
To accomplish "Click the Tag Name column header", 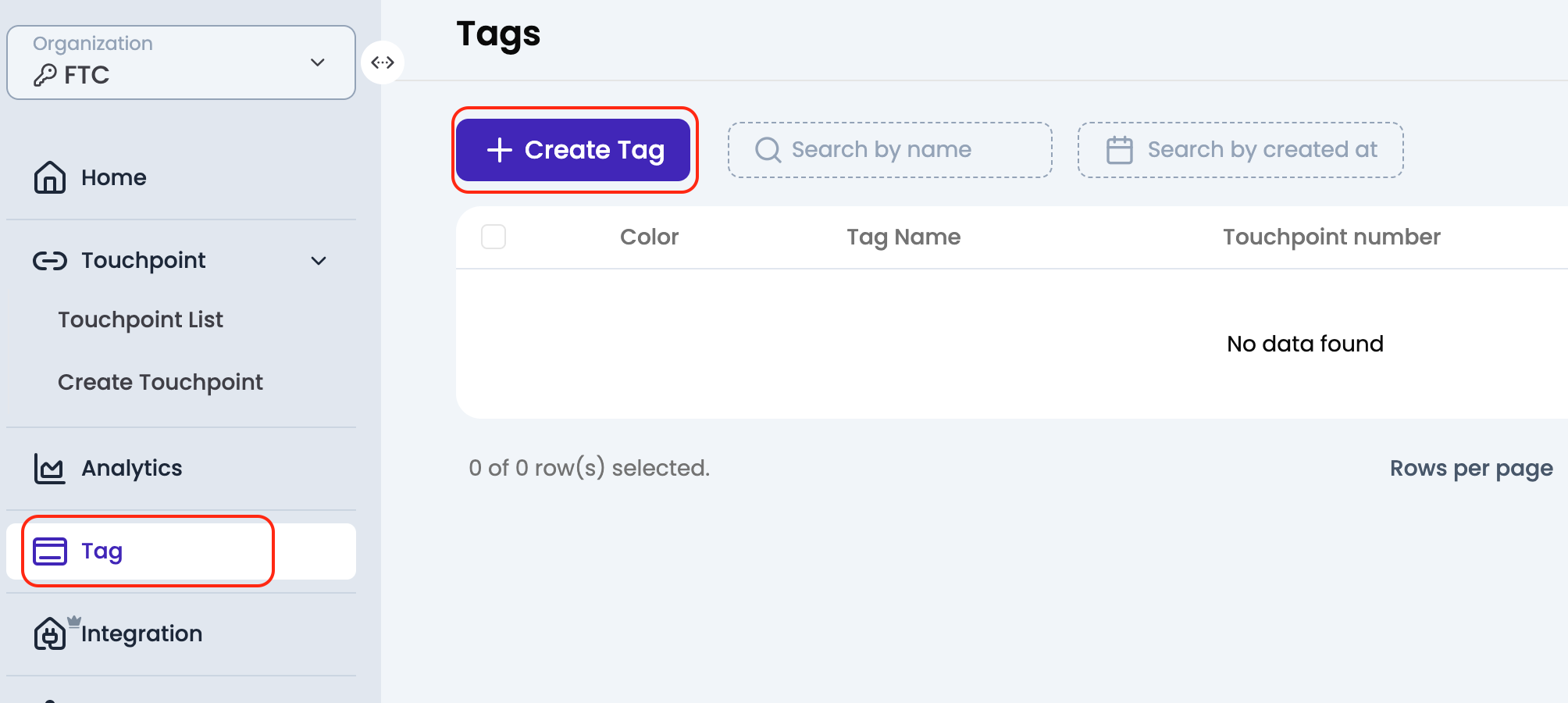I will point(903,237).
